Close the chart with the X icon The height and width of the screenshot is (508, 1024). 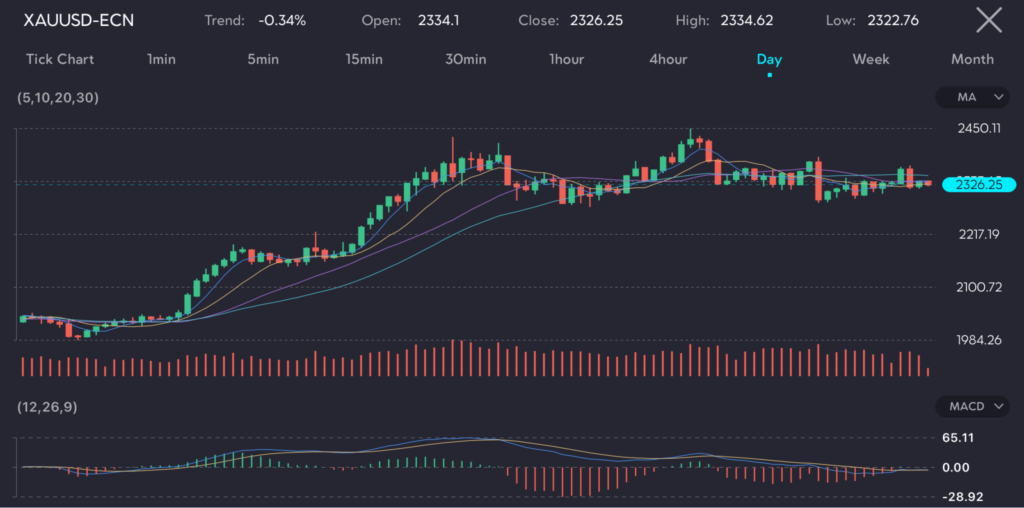click(x=988, y=19)
